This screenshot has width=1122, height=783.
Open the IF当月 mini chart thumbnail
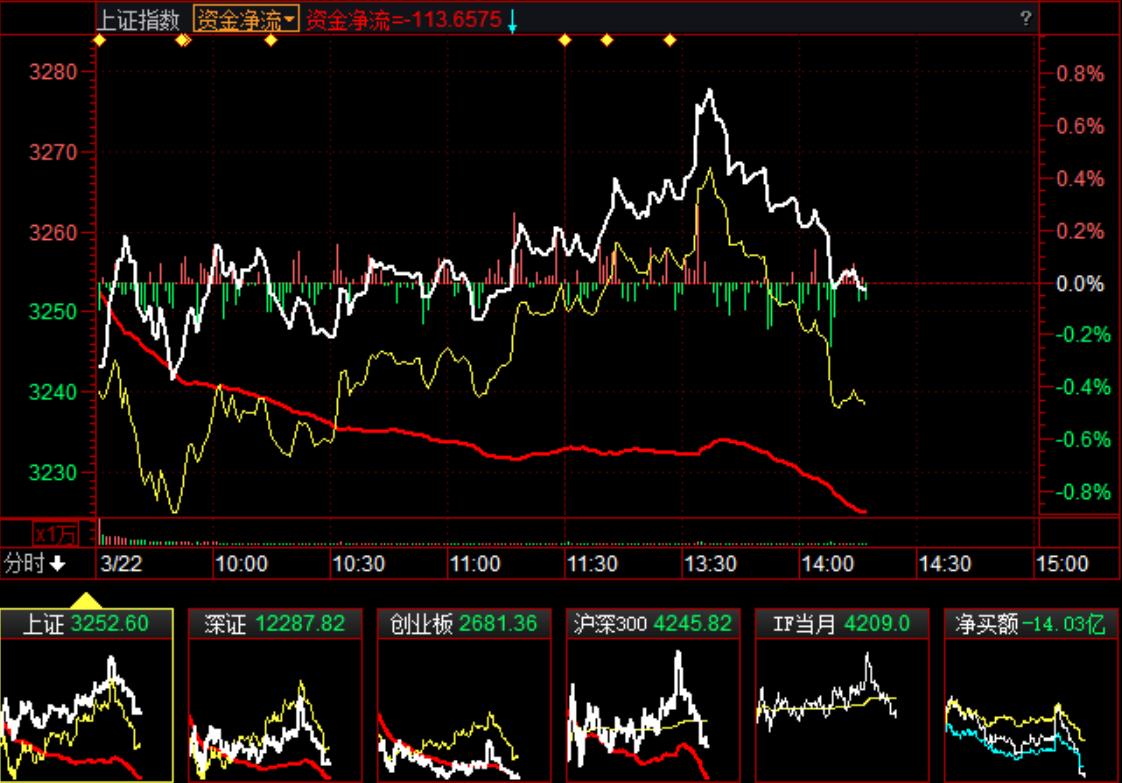[841, 710]
